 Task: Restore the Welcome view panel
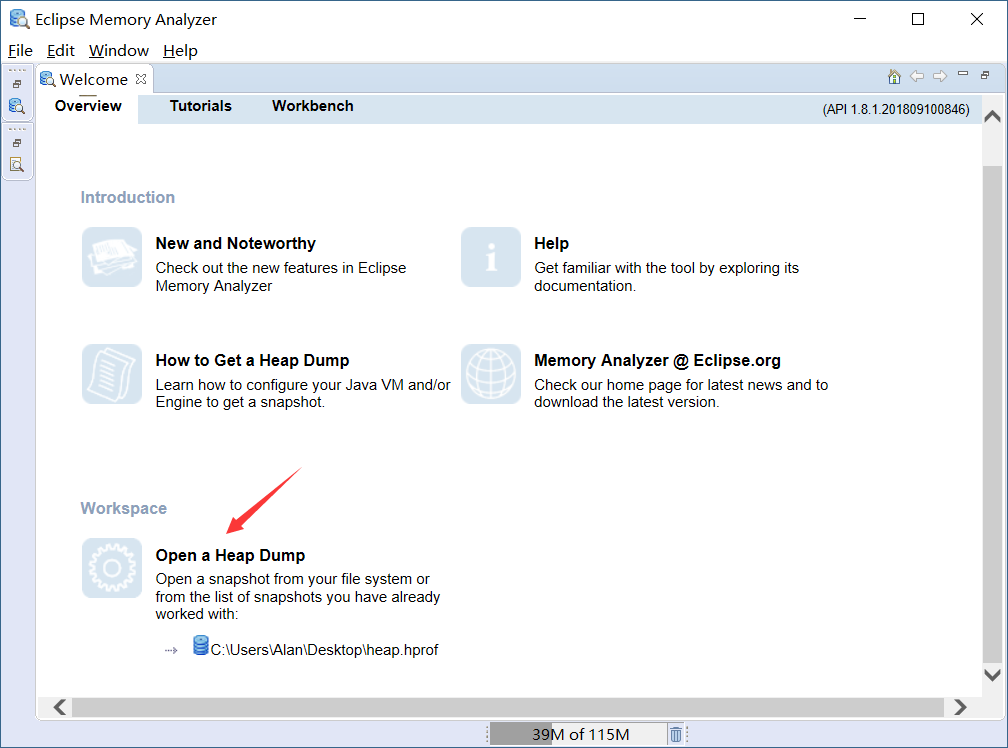coord(985,75)
